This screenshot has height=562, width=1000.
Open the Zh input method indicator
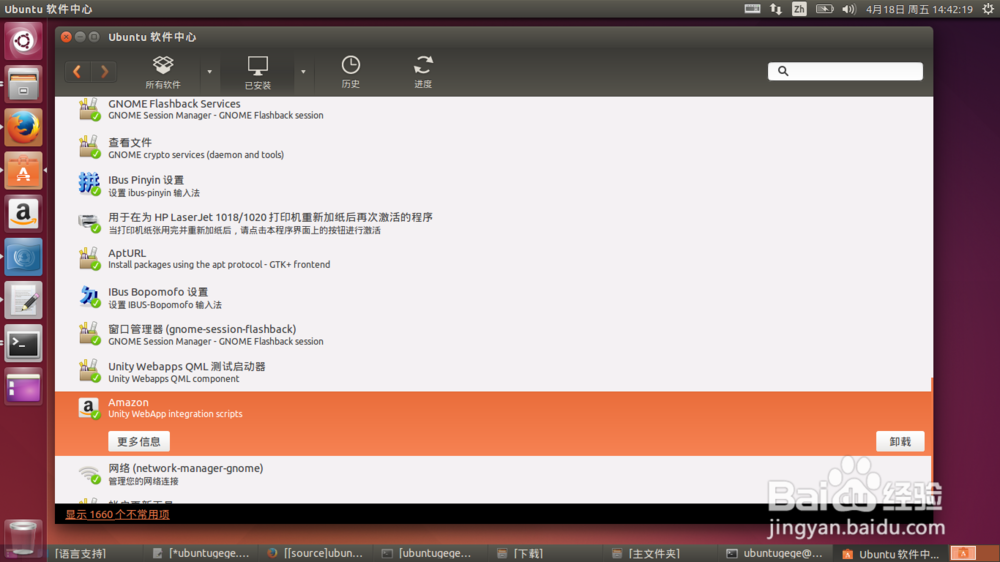coord(799,9)
